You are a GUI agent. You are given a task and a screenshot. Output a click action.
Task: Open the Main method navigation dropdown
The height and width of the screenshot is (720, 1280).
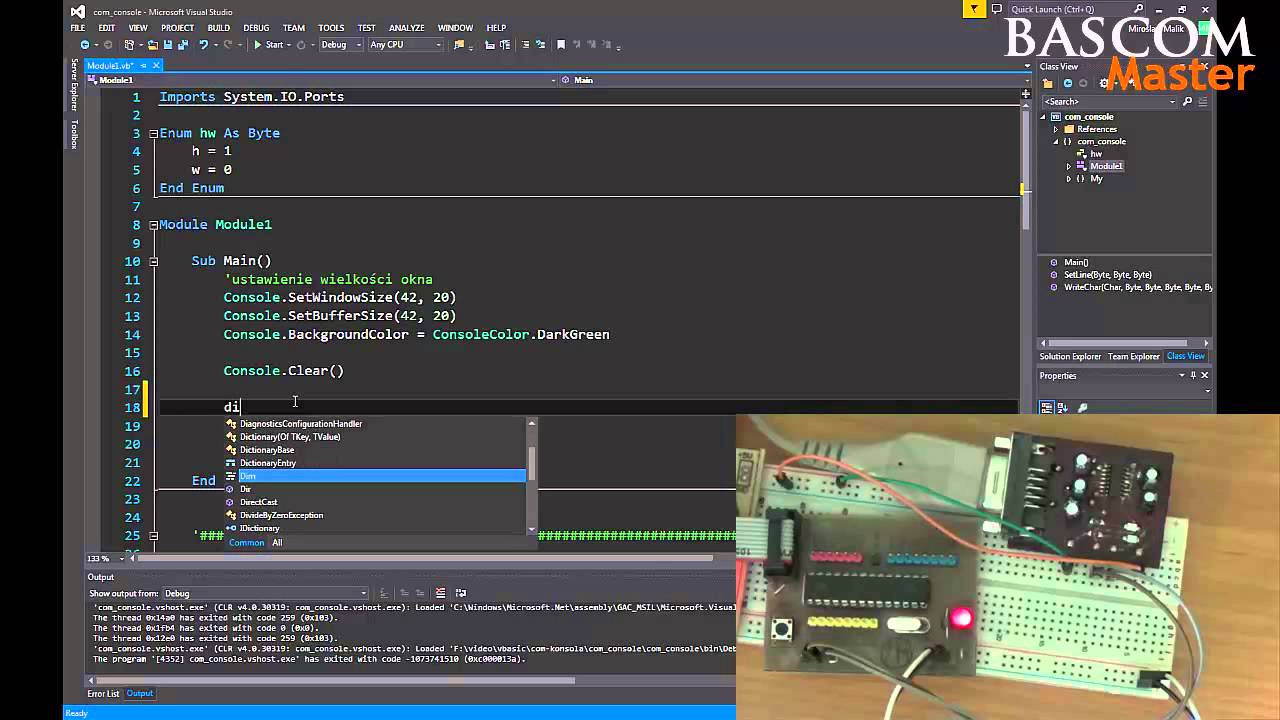pos(794,80)
